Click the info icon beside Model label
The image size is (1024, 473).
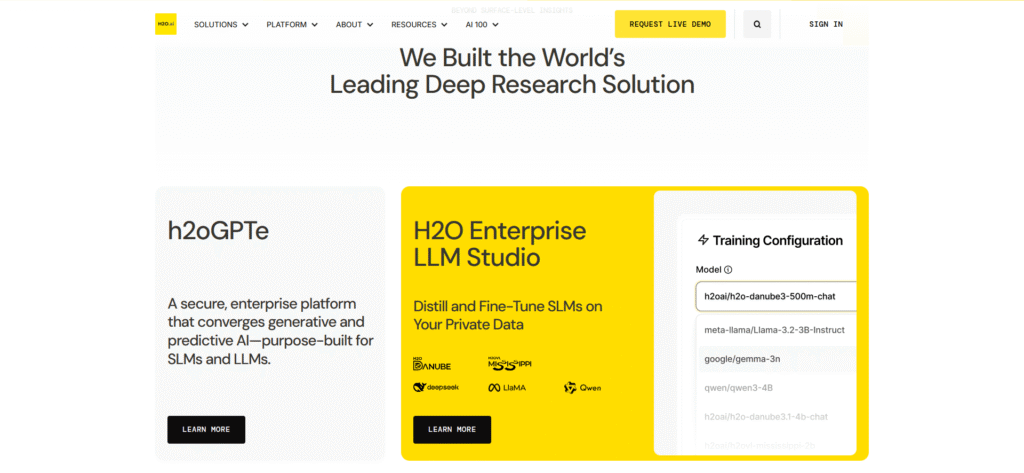pyautogui.click(x=728, y=270)
